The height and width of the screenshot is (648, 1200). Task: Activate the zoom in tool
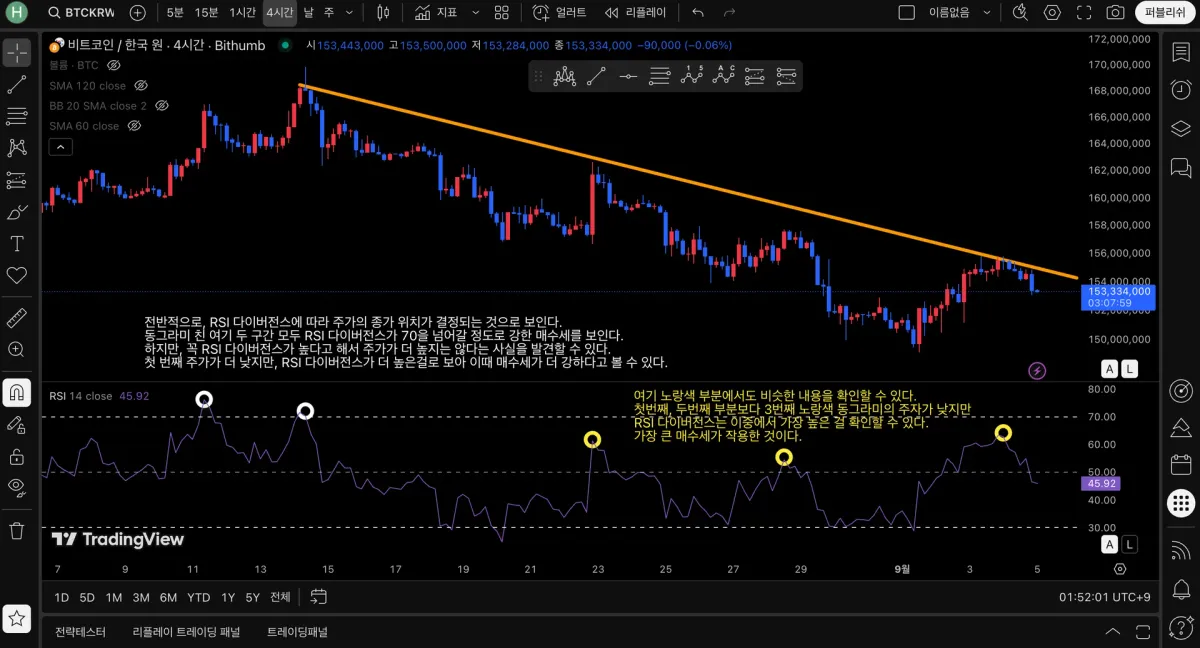(17, 349)
